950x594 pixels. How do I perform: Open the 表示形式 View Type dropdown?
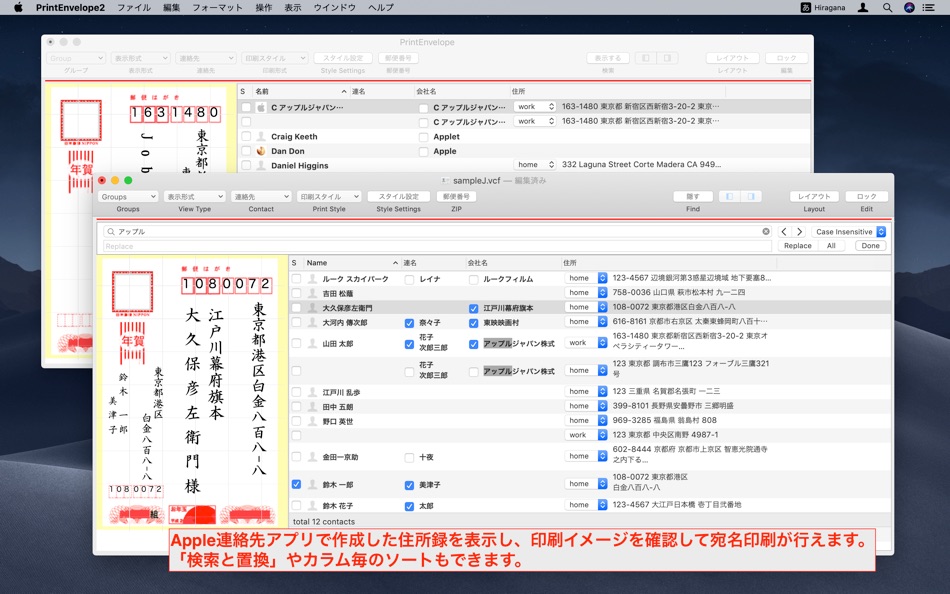click(x=194, y=196)
